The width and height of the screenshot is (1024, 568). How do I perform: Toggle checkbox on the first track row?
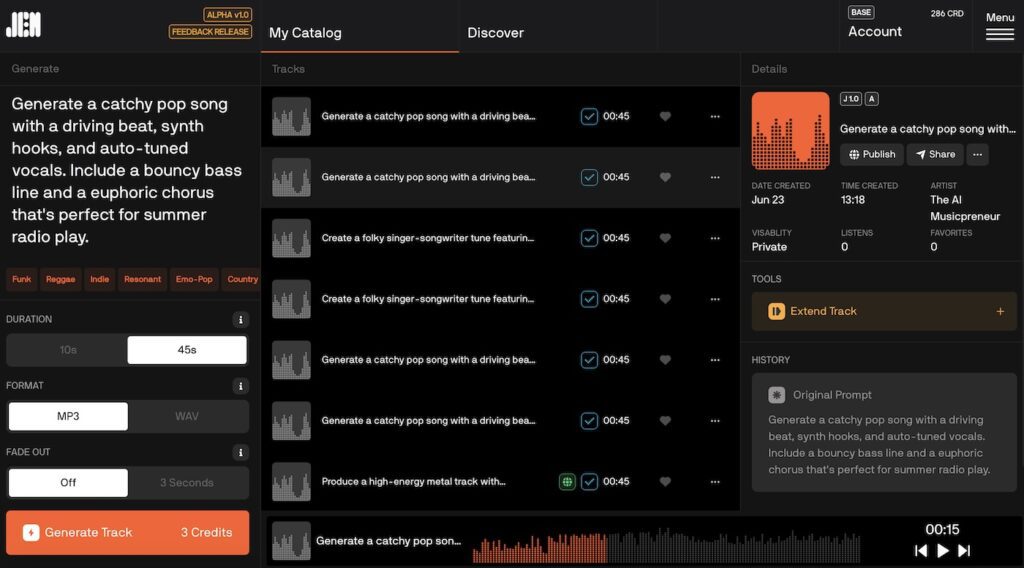tap(589, 116)
